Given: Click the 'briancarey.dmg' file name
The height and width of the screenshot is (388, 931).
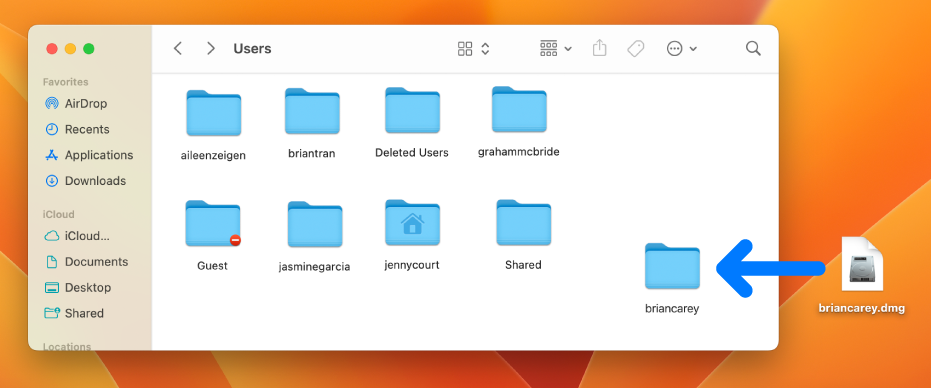Looking at the screenshot, I should 862,308.
